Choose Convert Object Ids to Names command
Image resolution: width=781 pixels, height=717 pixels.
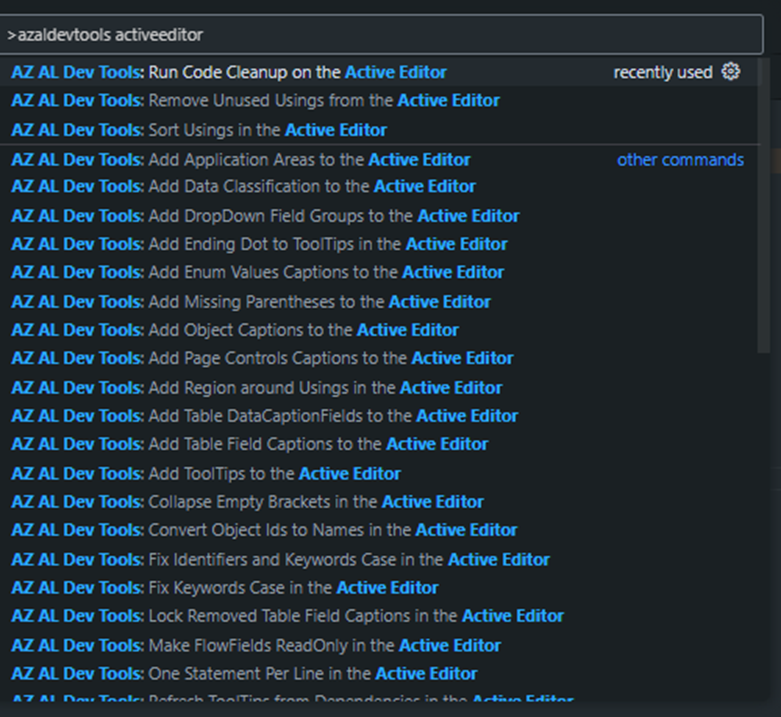380,530
